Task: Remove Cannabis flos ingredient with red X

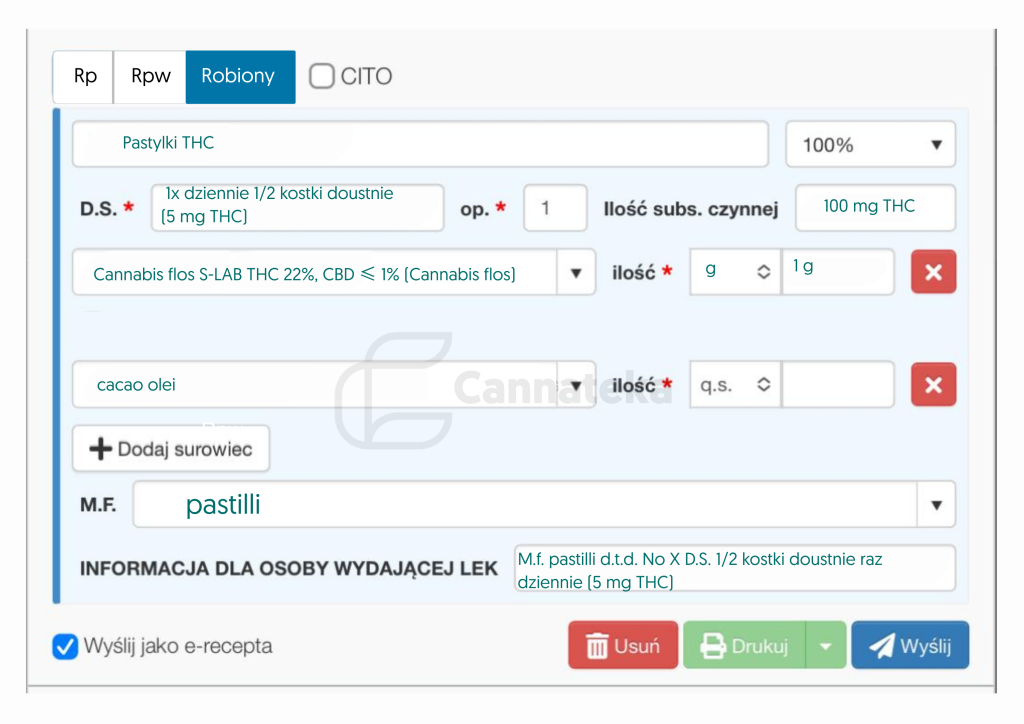Action: pyautogui.click(x=933, y=271)
